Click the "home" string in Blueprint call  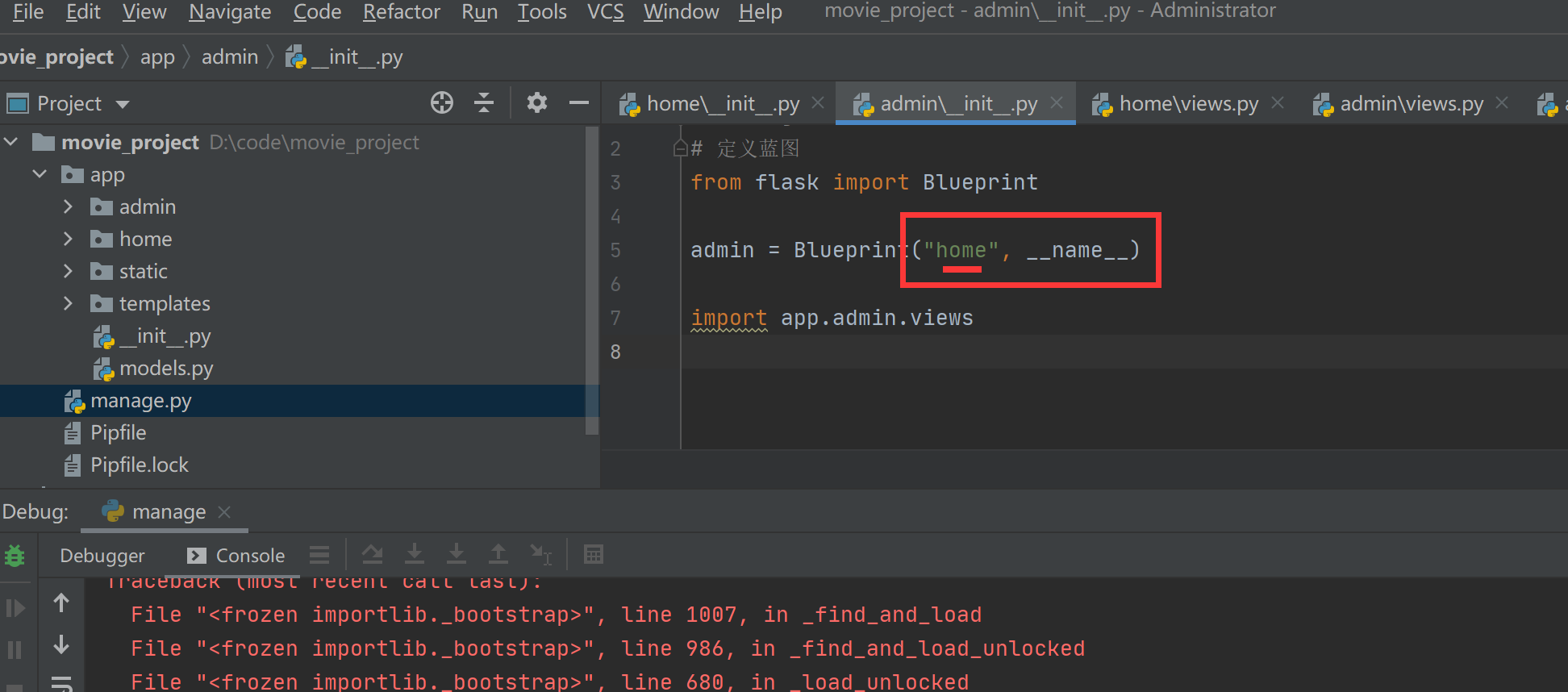click(x=961, y=250)
